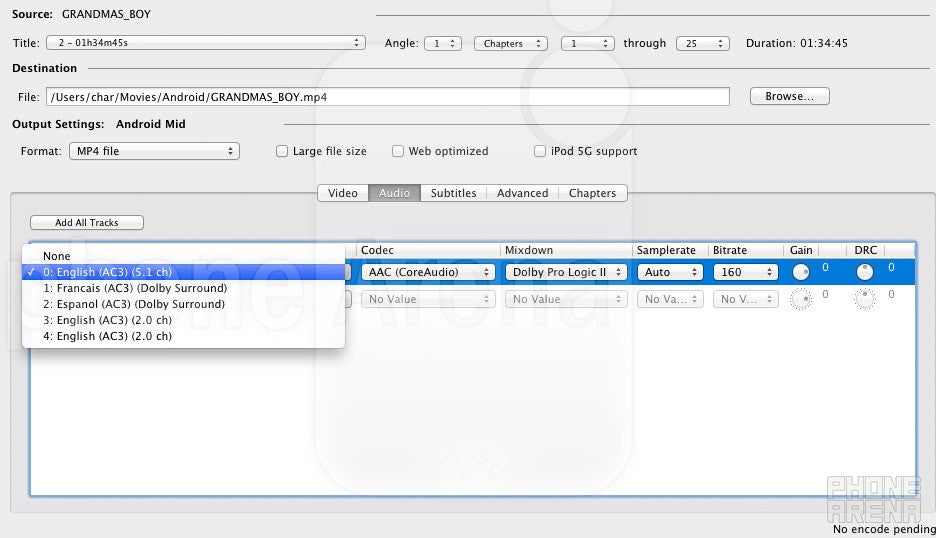Image resolution: width=936 pixels, height=538 pixels.
Task: Click the 'GRANDMAS_BOY' source name text
Action: [106, 14]
